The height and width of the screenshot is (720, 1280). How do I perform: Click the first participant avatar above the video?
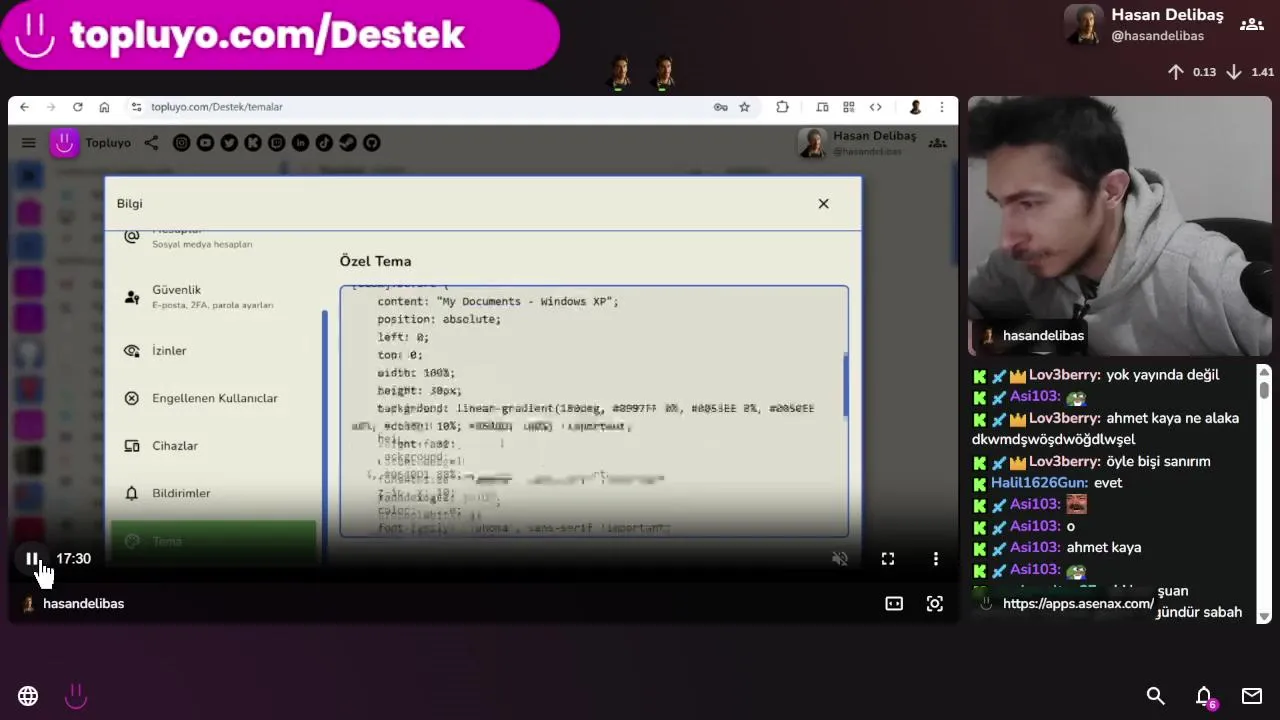point(620,73)
